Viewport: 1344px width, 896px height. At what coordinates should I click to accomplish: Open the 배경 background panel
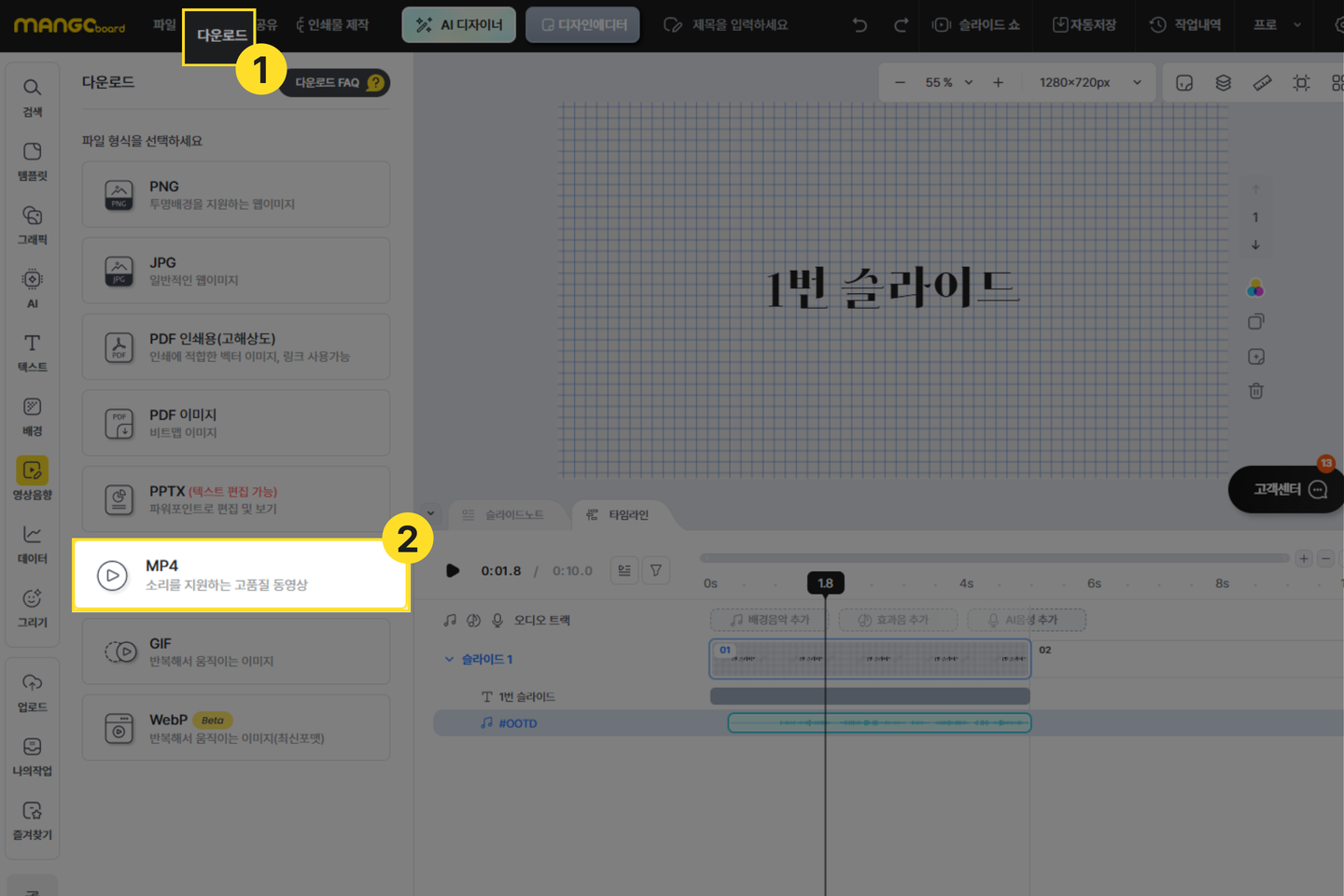(32, 416)
